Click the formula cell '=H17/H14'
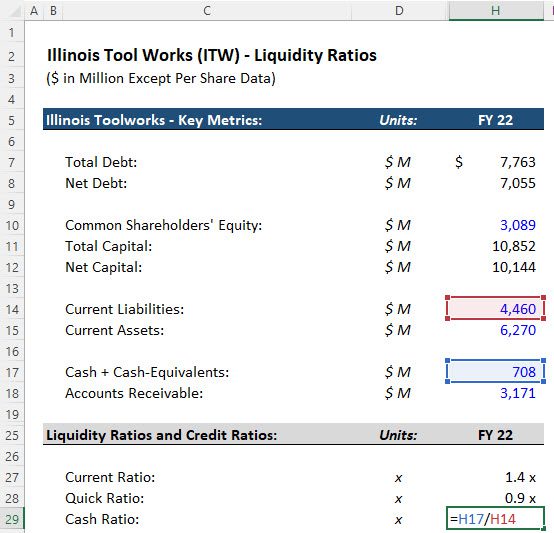 click(495, 519)
